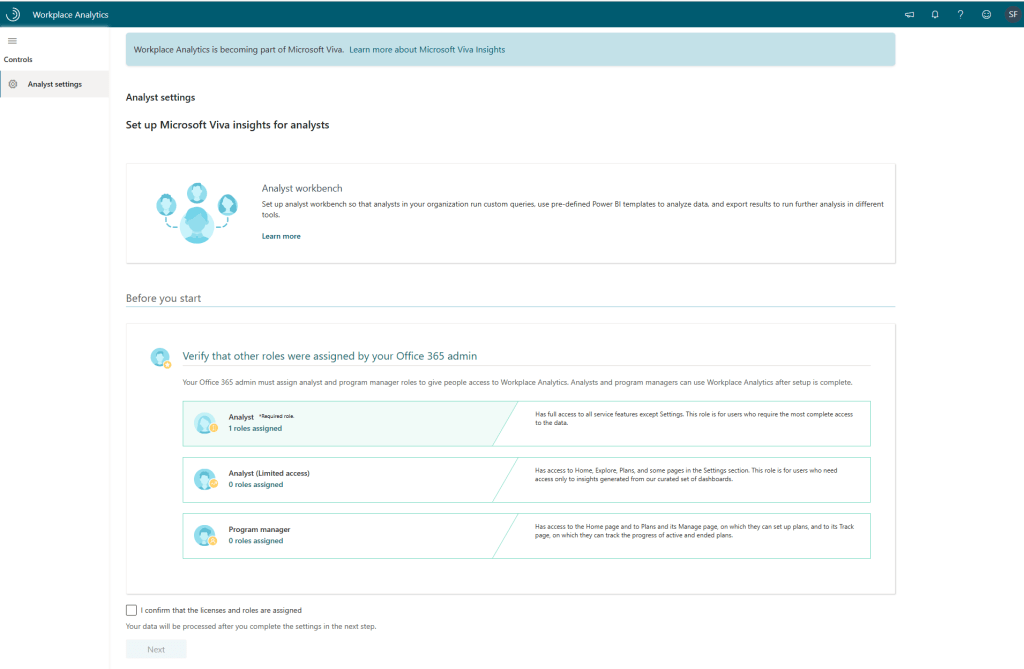1024x669 pixels.
Task: Open Program manager 0 roles assigned link
Action: click(x=255, y=540)
